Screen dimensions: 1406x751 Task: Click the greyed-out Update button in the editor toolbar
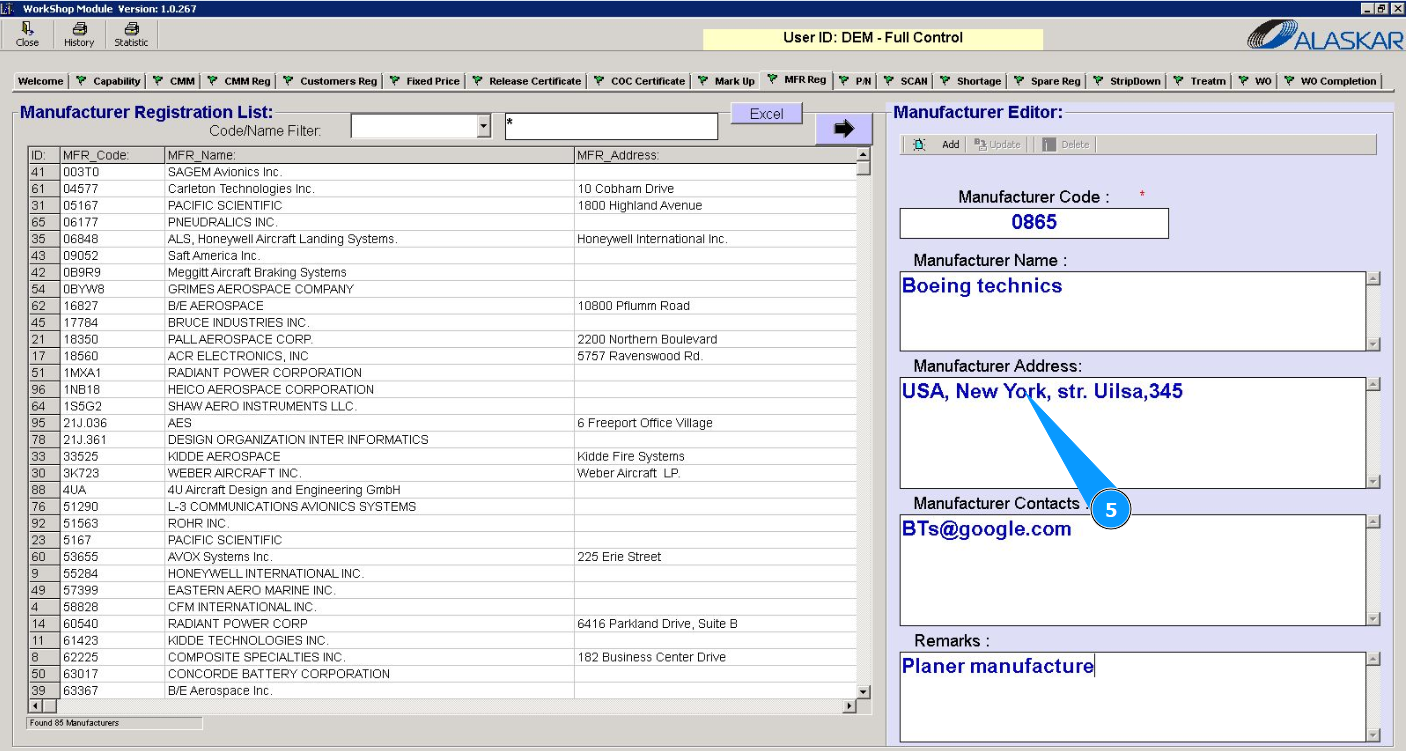pyautogui.click(x=997, y=145)
